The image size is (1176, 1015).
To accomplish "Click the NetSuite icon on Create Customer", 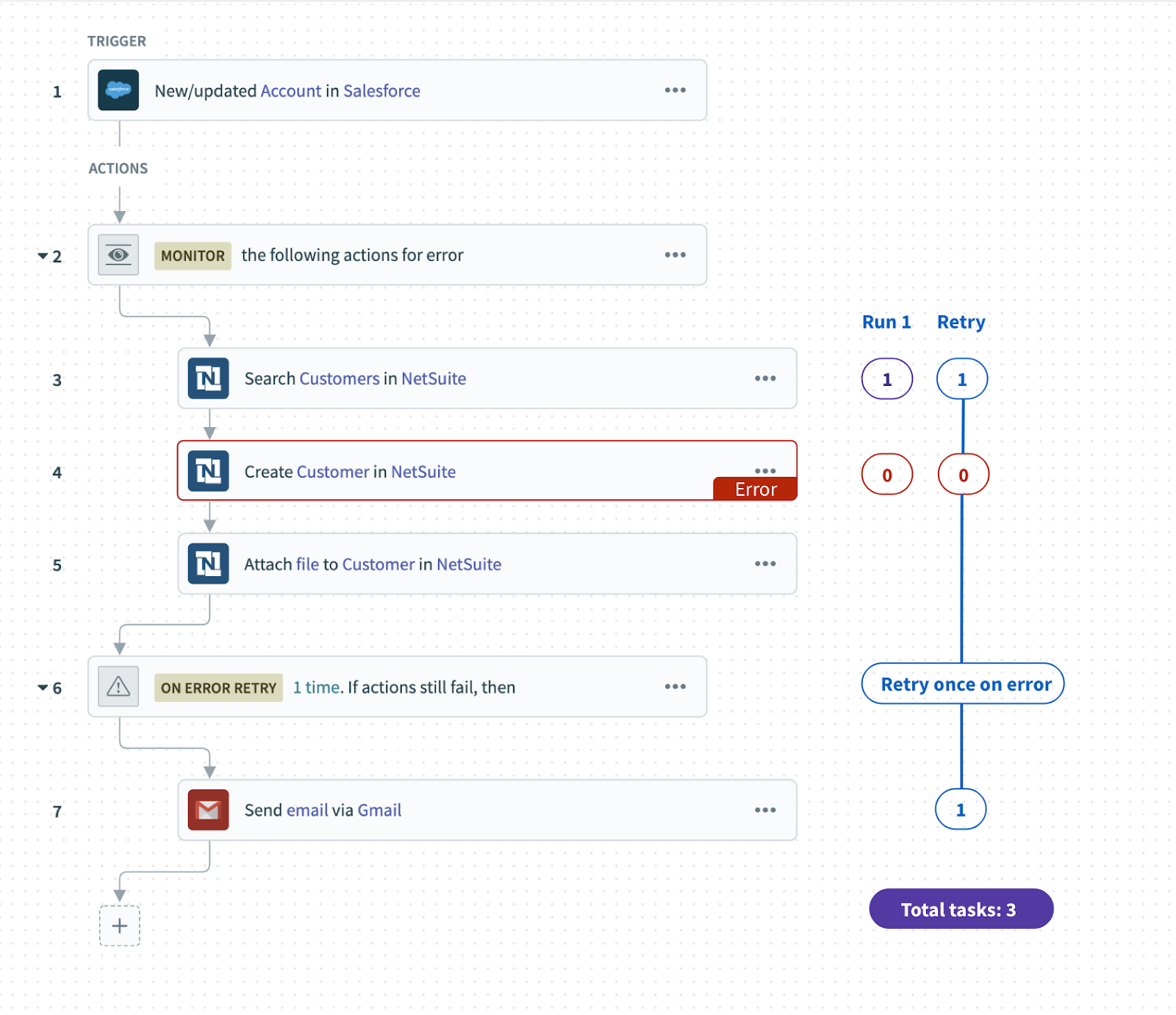I will point(209,471).
